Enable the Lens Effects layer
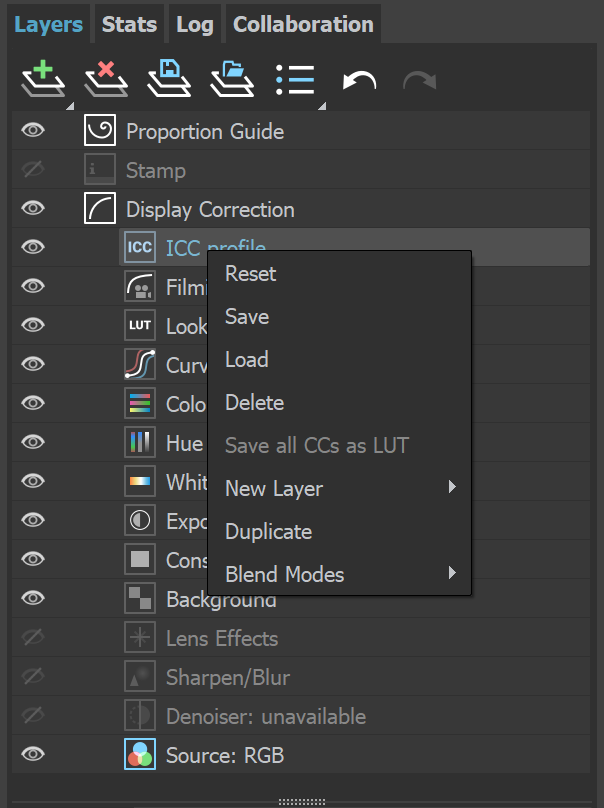The image size is (604, 808). pos(33,637)
